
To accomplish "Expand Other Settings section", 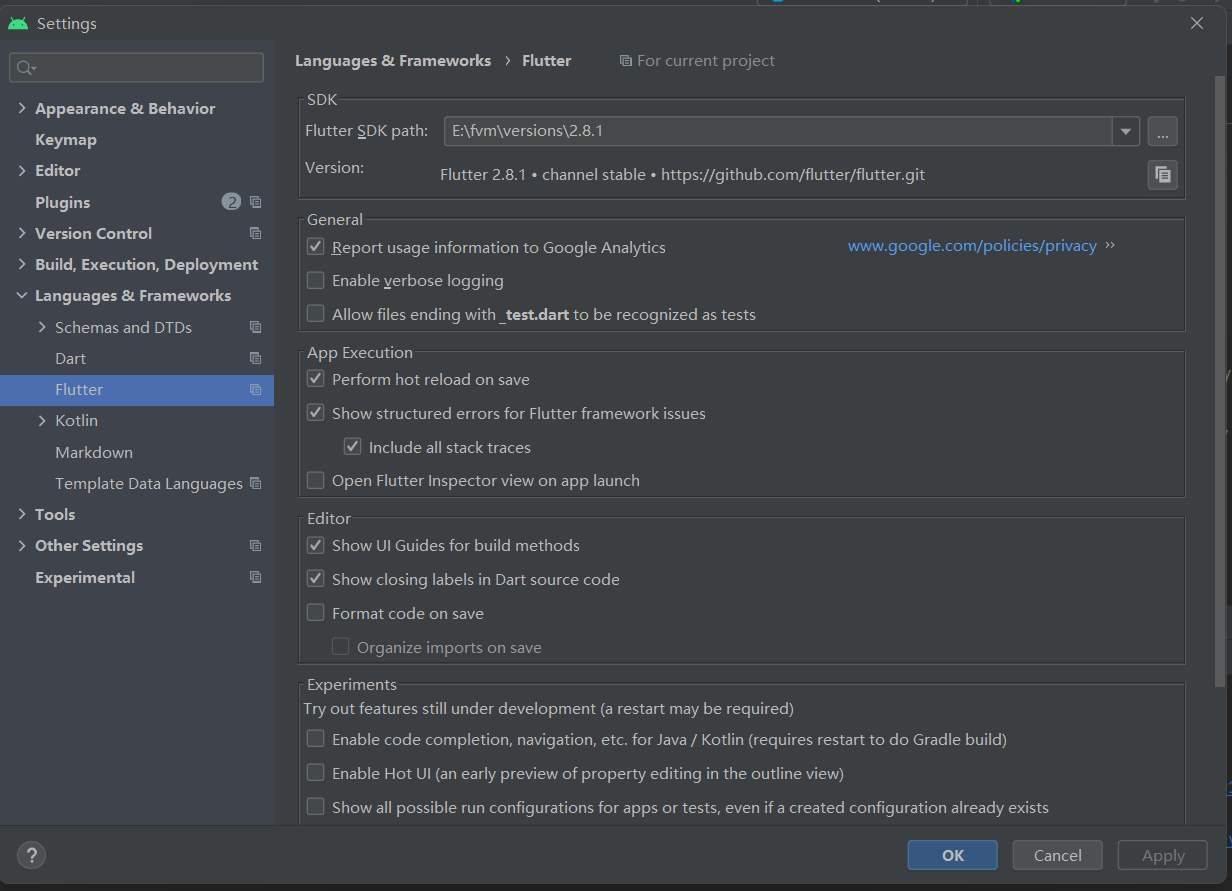I will pos(22,546).
